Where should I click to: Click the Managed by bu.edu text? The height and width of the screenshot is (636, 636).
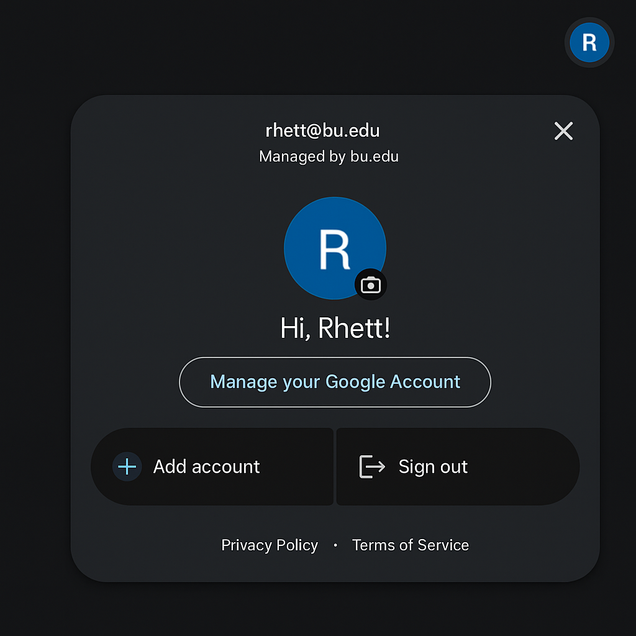[x=329, y=157]
